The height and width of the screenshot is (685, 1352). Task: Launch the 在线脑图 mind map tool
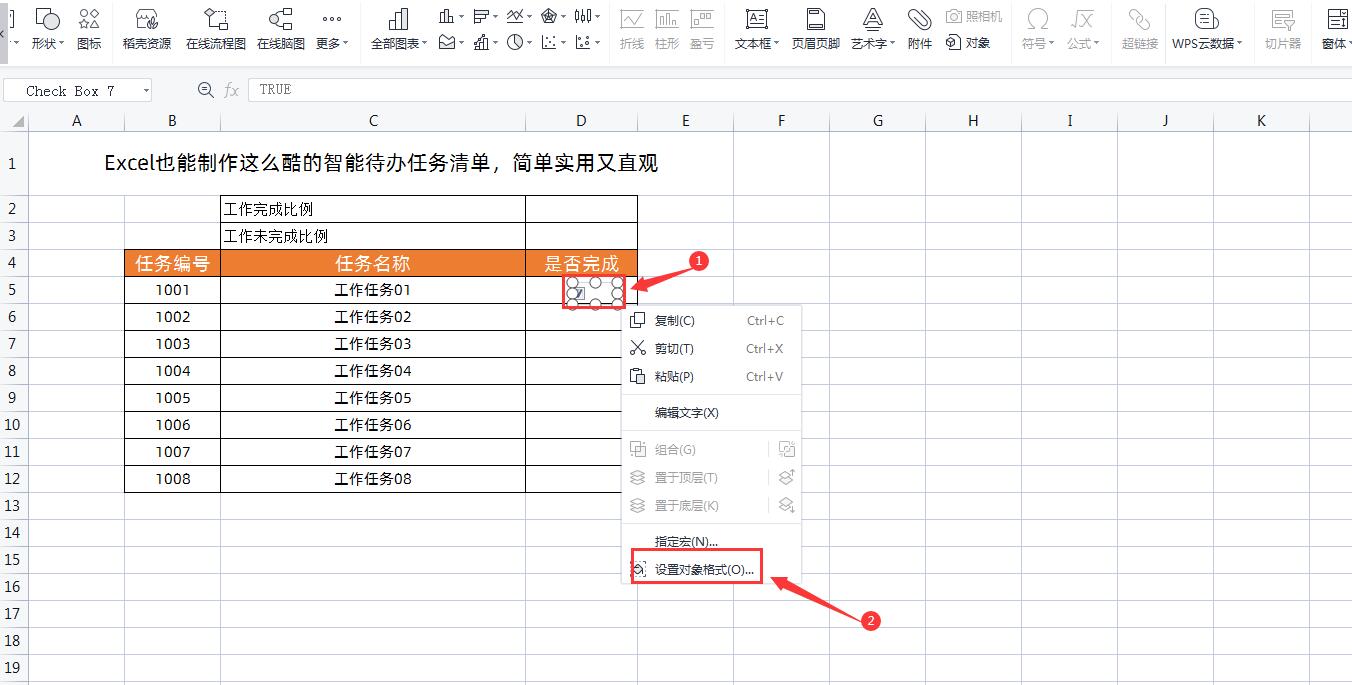coord(280,28)
